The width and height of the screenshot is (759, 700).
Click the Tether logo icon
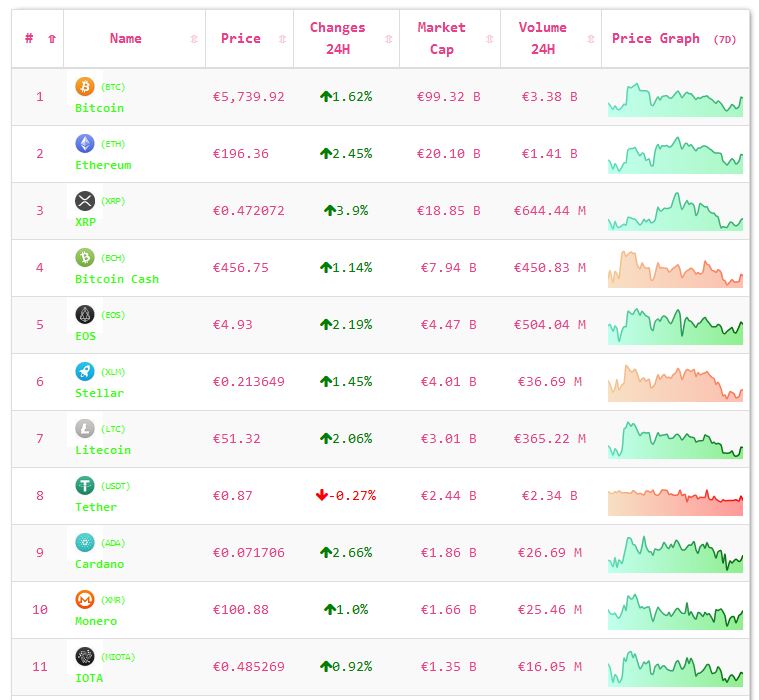pyautogui.click(x=85, y=486)
